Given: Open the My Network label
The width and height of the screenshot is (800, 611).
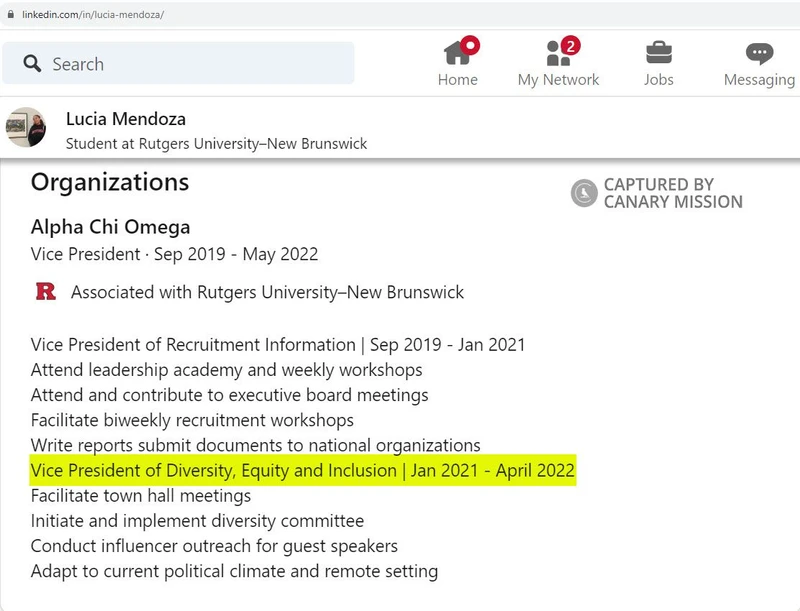Looking at the screenshot, I should 558,80.
